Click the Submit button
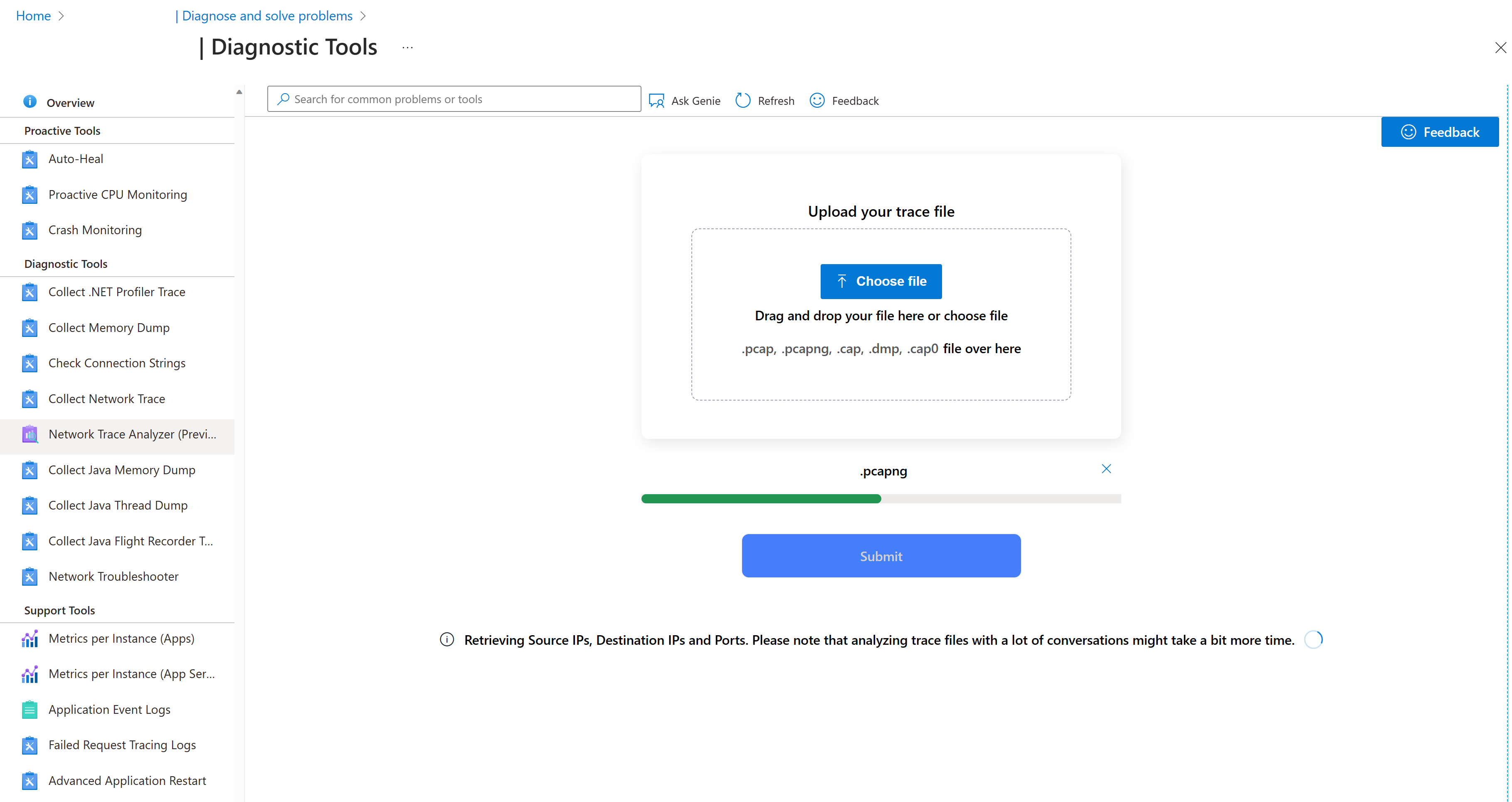1512x802 pixels. [881, 556]
